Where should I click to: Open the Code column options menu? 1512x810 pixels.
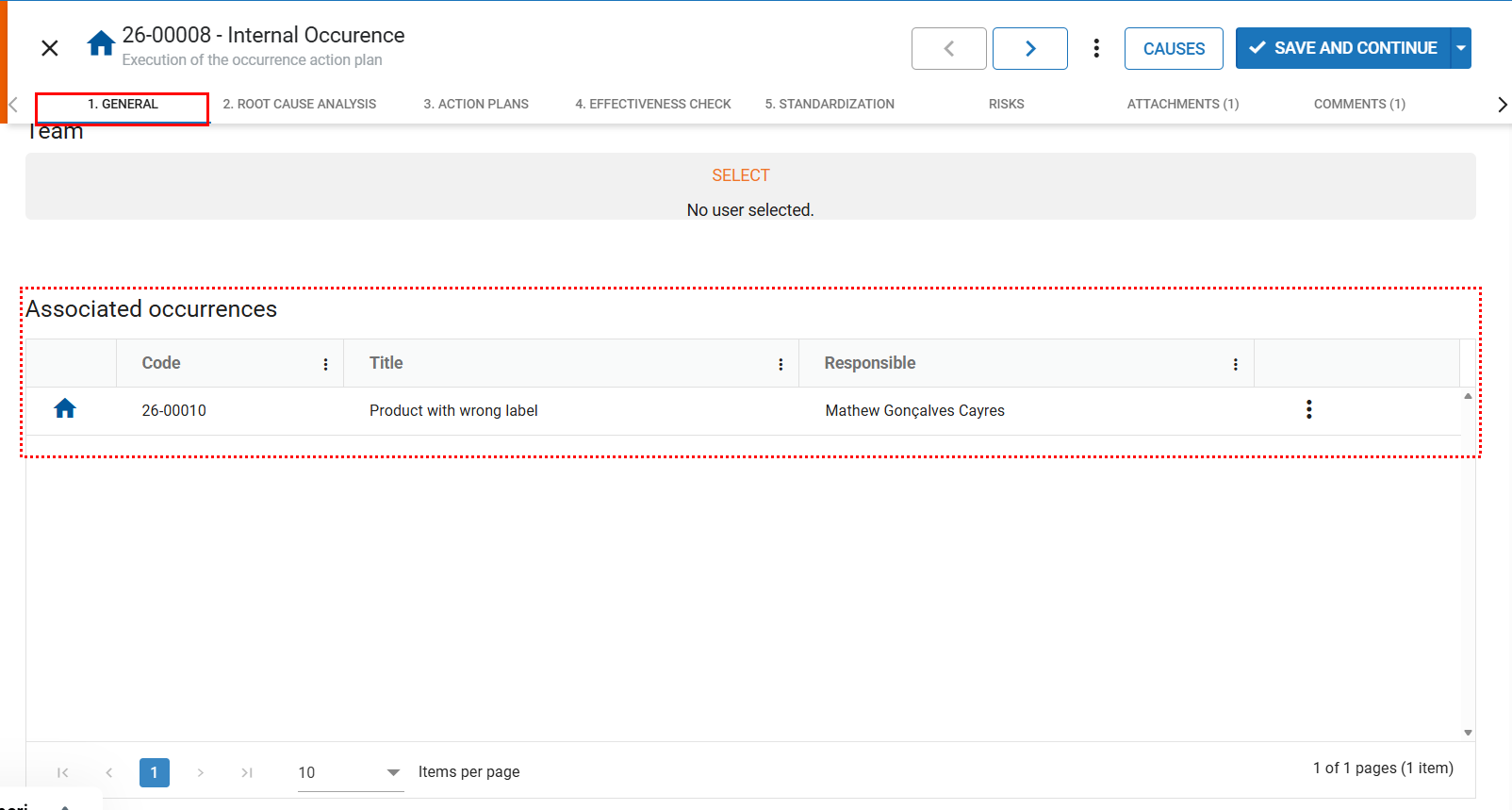pyautogui.click(x=326, y=365)
